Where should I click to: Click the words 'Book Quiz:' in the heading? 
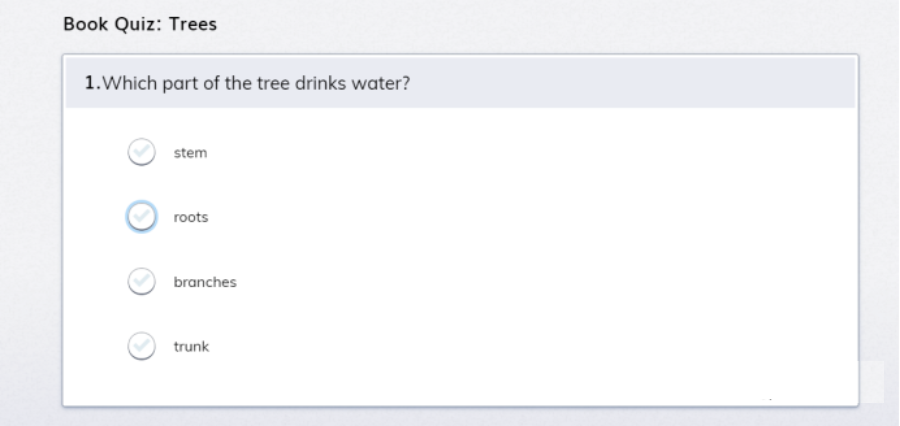pos(112,25)
